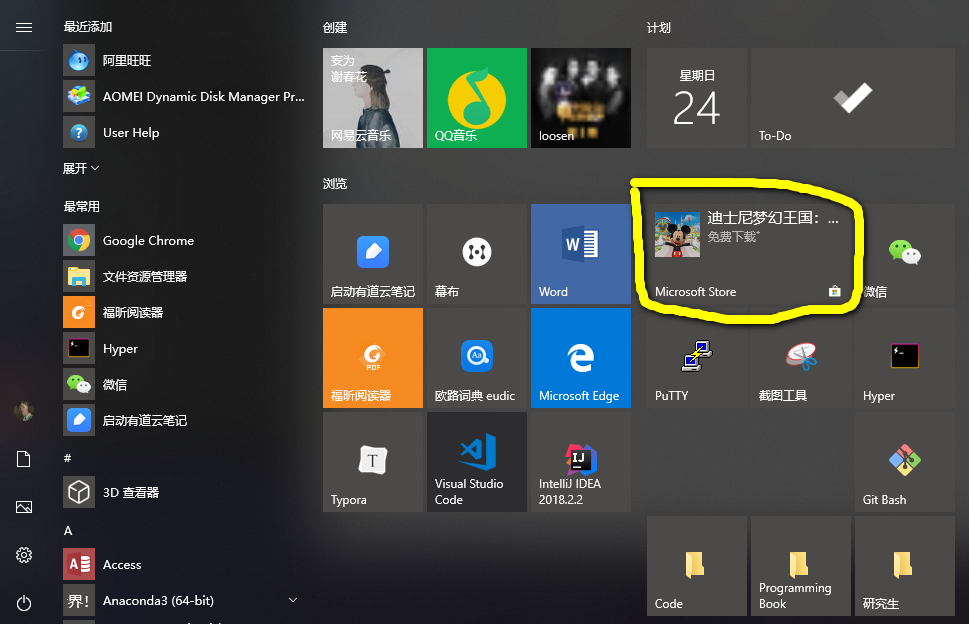Open Visual Studio Code tile
This screenshot has height=624, width=969.
click(476, 461)
